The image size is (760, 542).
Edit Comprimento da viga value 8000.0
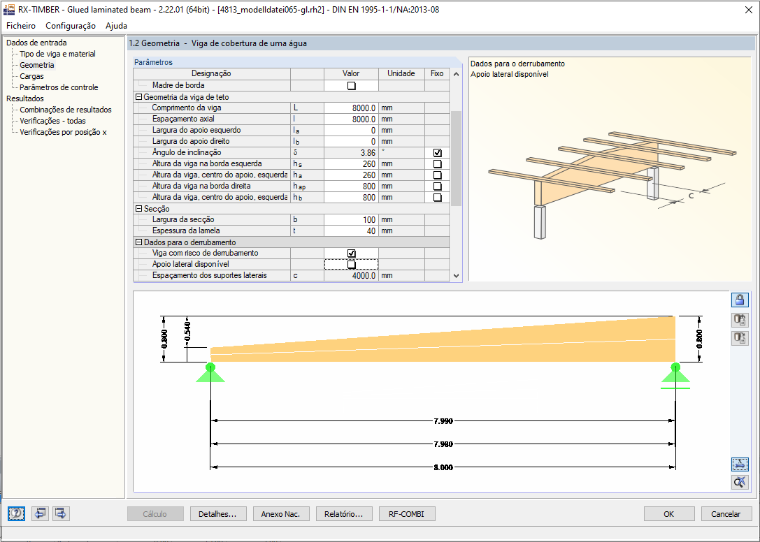pyautogui.click(x=351, y=108)
